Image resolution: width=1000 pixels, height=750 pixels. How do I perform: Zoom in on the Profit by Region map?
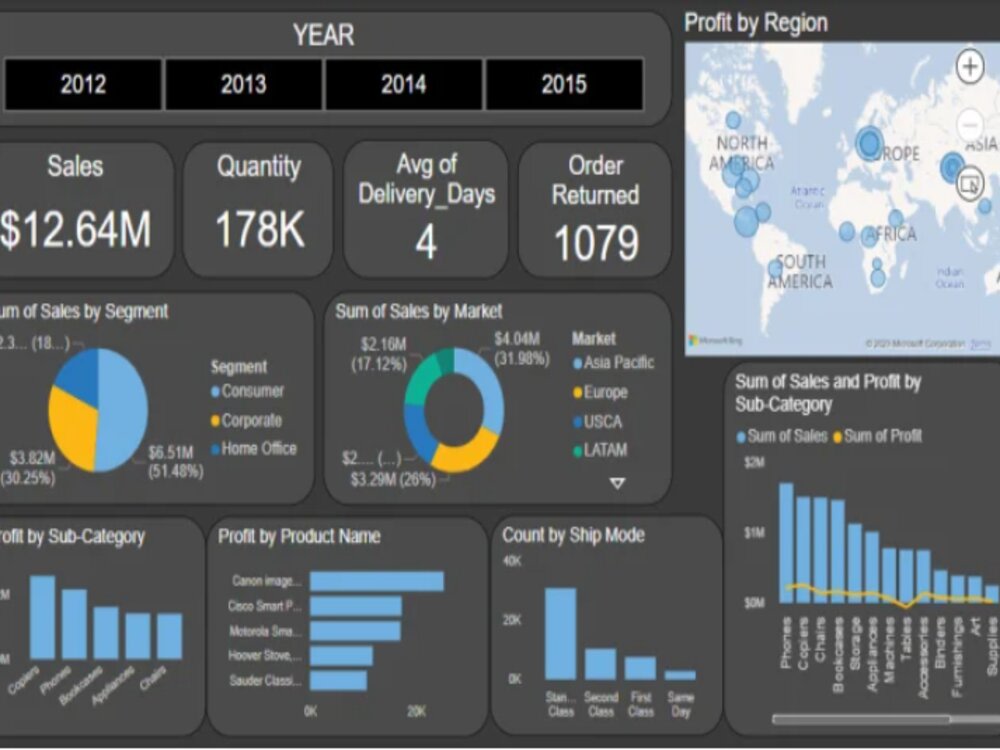click(x=970, y=66)
